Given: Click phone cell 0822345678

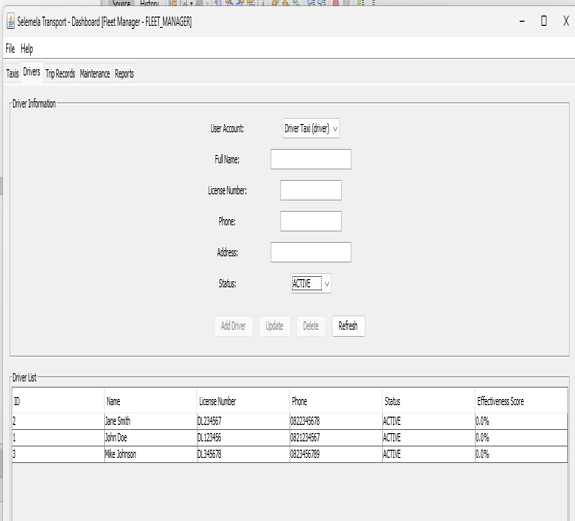Looking at the screenshot, I should [336, 421].
